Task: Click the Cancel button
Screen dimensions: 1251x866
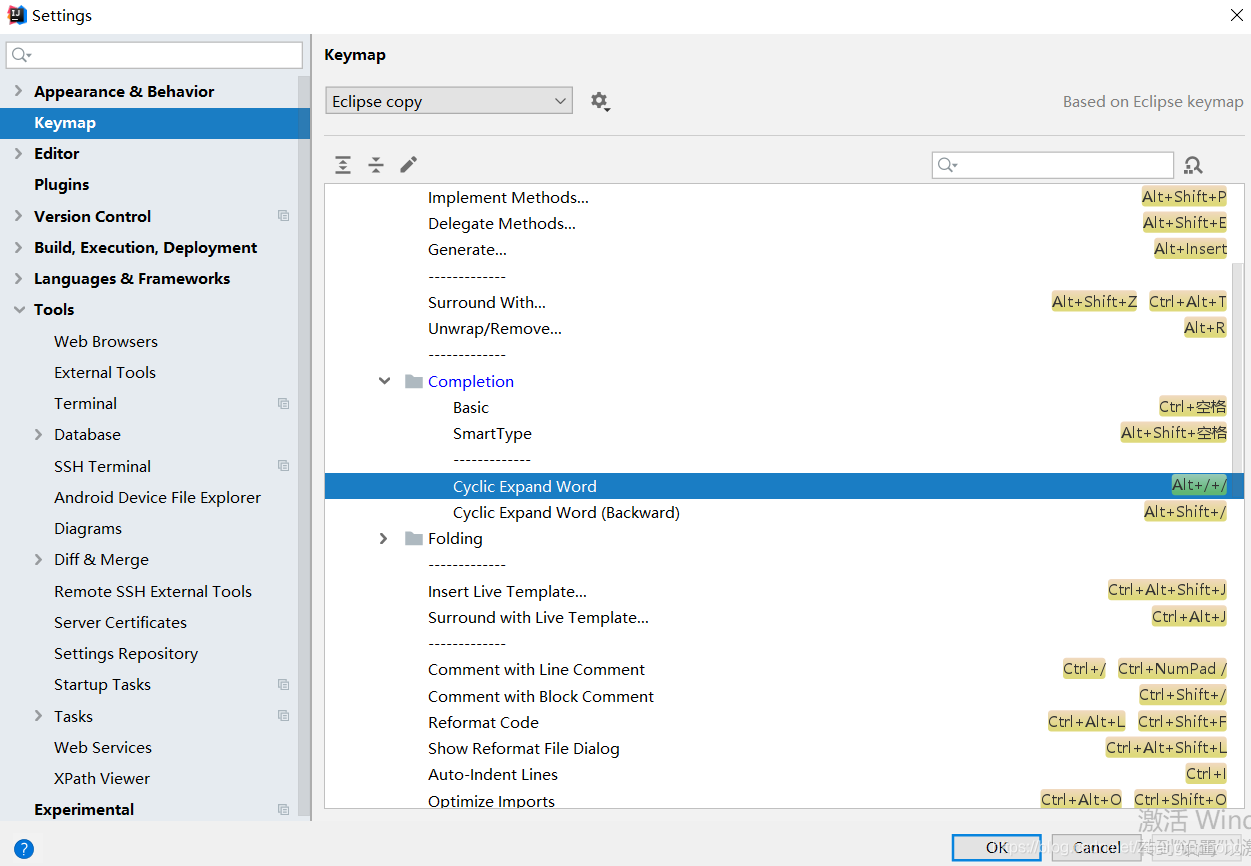Action: (1097, 848)
